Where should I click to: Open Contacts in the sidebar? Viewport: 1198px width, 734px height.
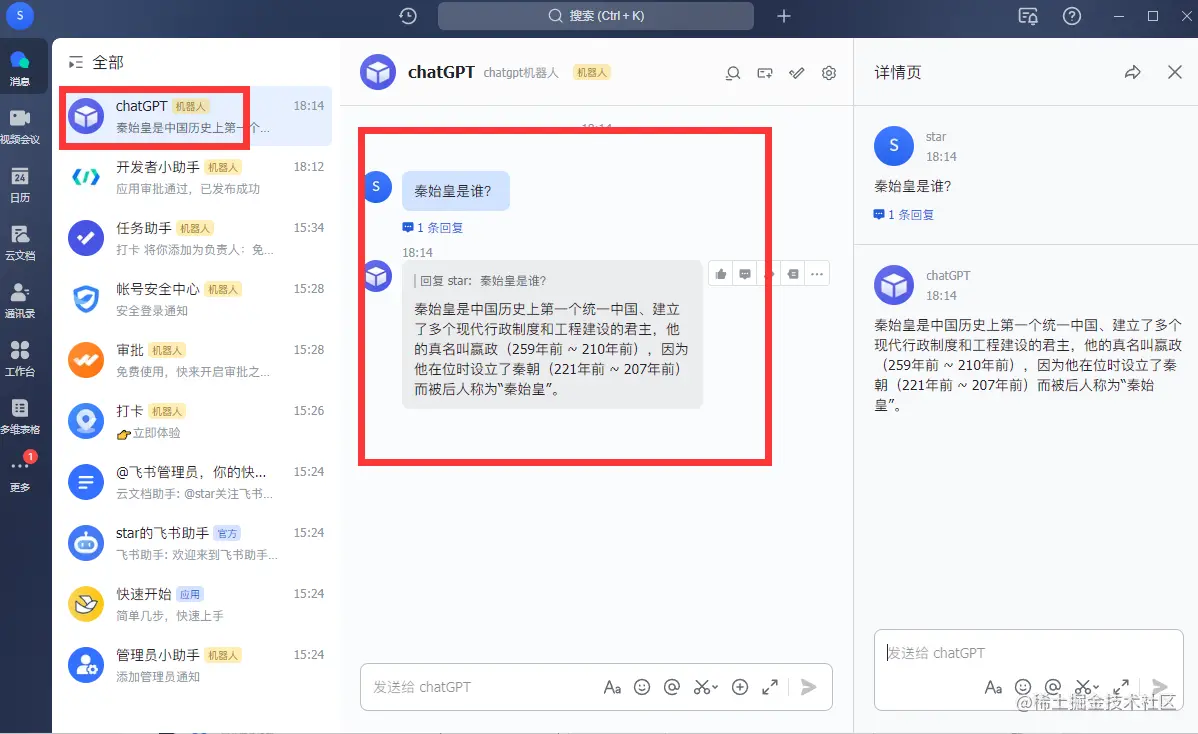pos(20,300)
